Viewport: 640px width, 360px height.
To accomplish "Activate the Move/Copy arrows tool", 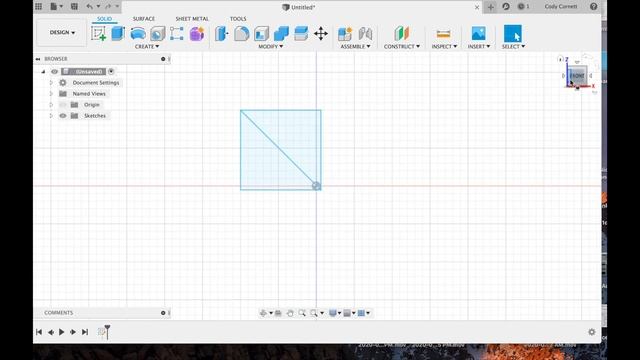I will coord(321,34).
